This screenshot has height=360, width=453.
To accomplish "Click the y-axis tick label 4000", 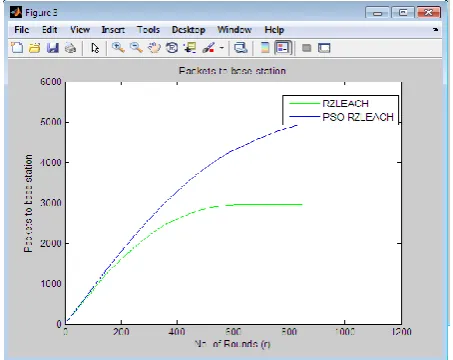I will coord(51,163).
